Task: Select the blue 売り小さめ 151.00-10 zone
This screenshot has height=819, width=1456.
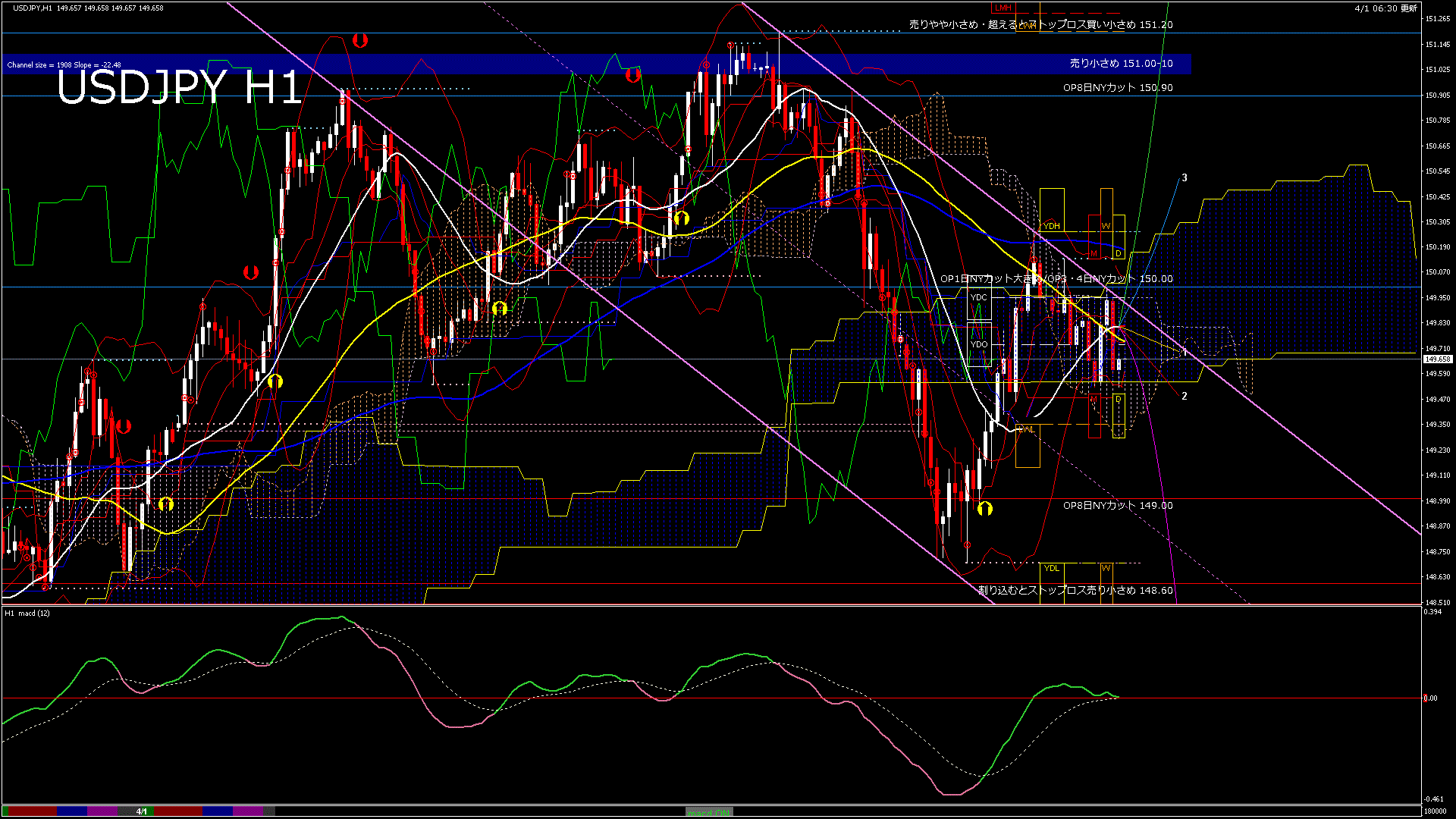Action: (x=1121, y=64)
